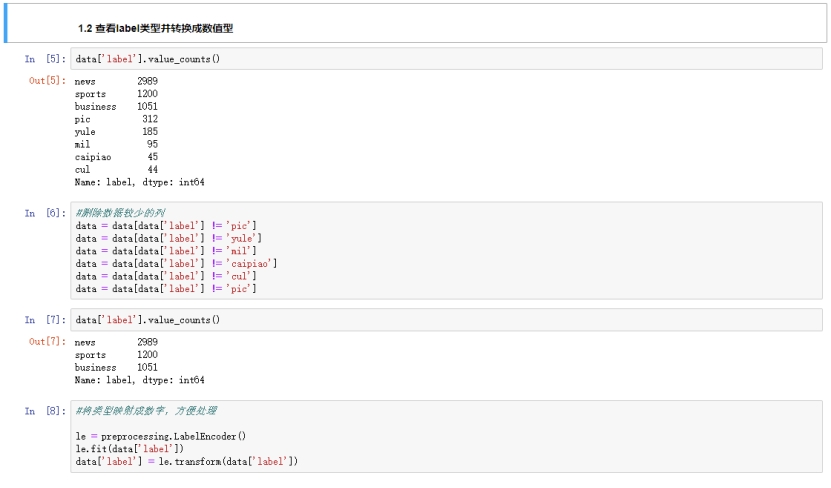Select code cell In [5] with value_counts
Viewport: 831px width, 488px height.
pyautogui.click(x=446, y=59)
